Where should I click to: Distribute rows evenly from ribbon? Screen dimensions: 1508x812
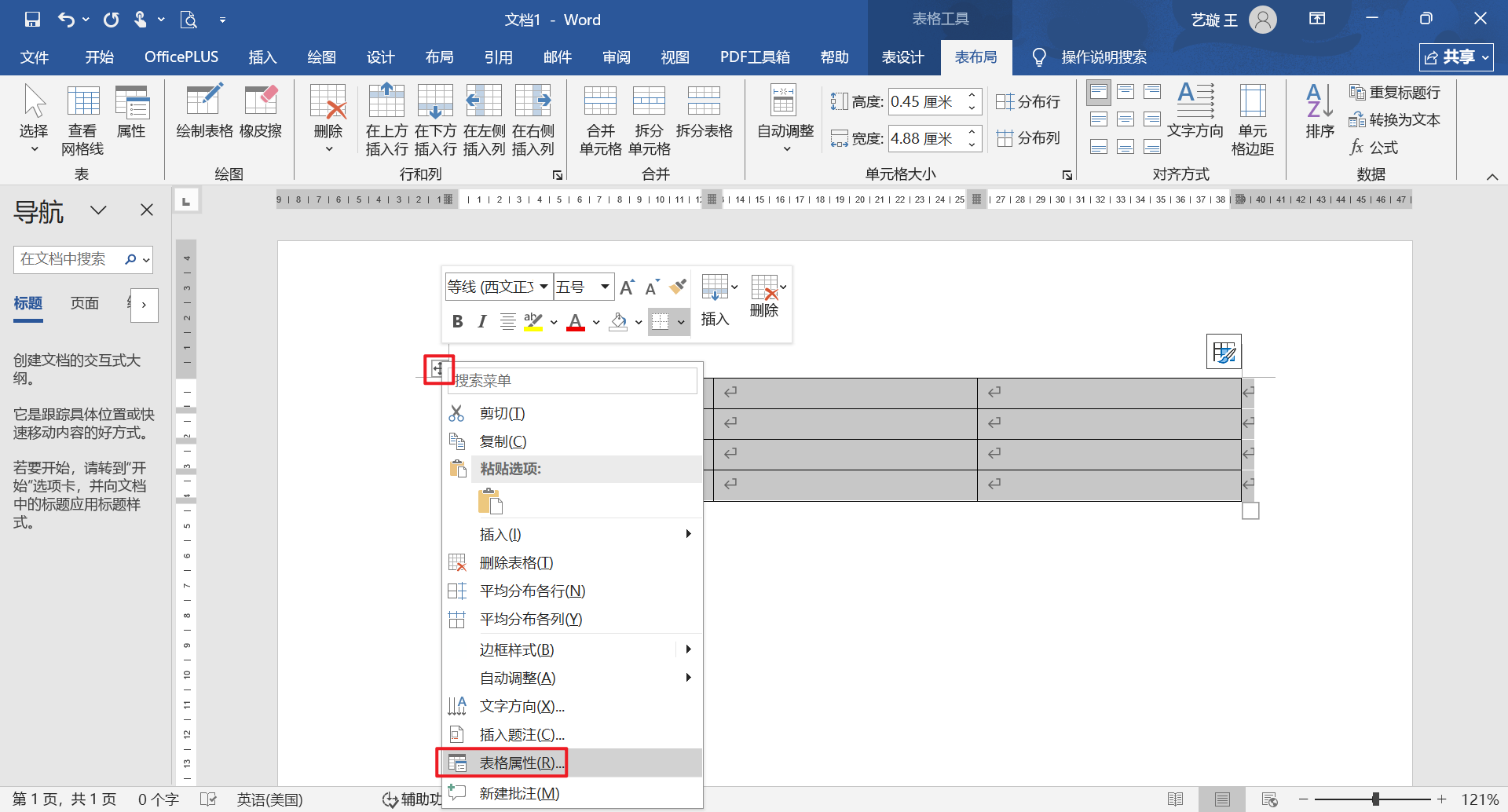pos(1027,102)
